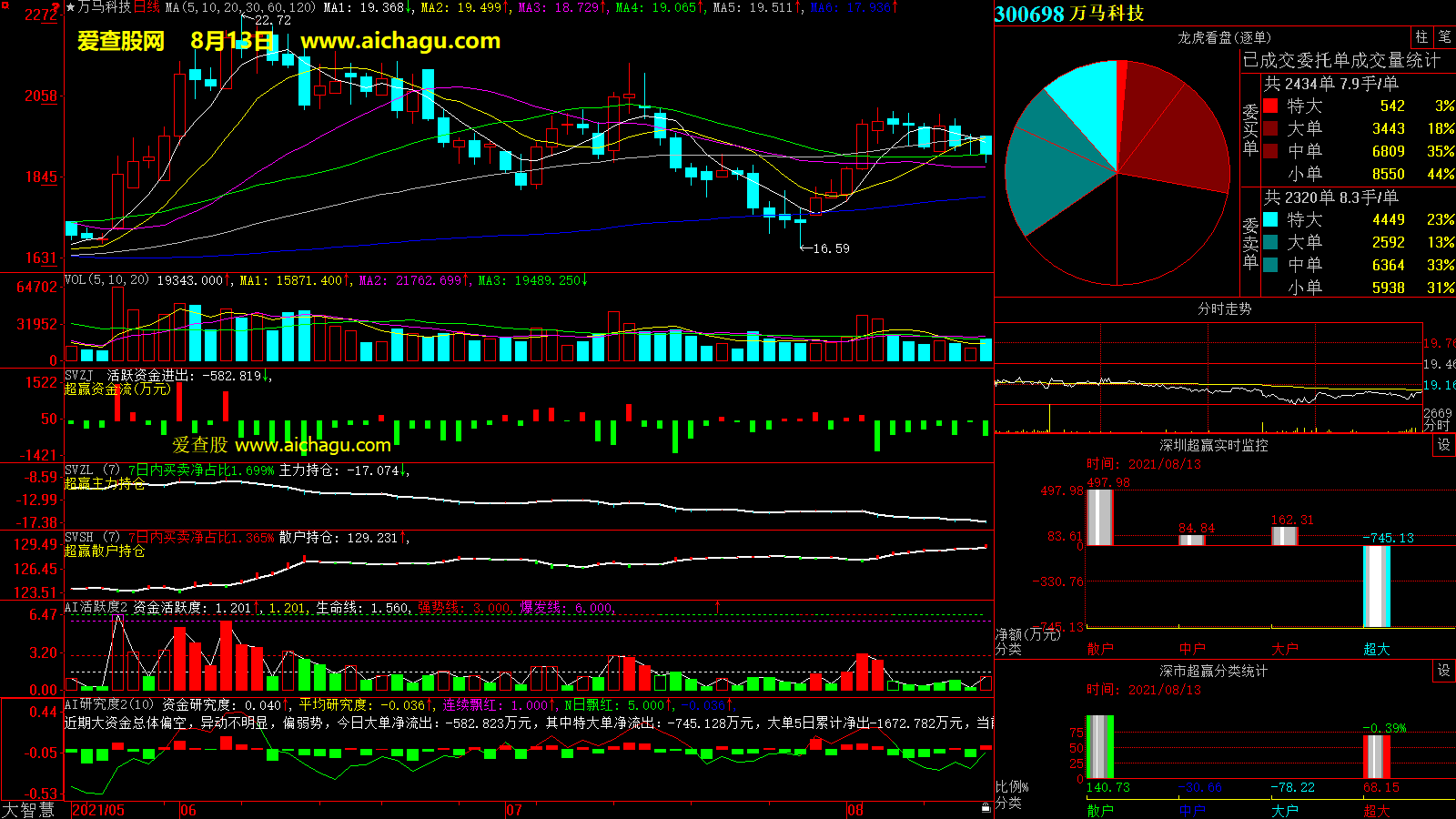
Task: Click the cyan 特大 sell-order swatch
Action: tap(1270, 220)
